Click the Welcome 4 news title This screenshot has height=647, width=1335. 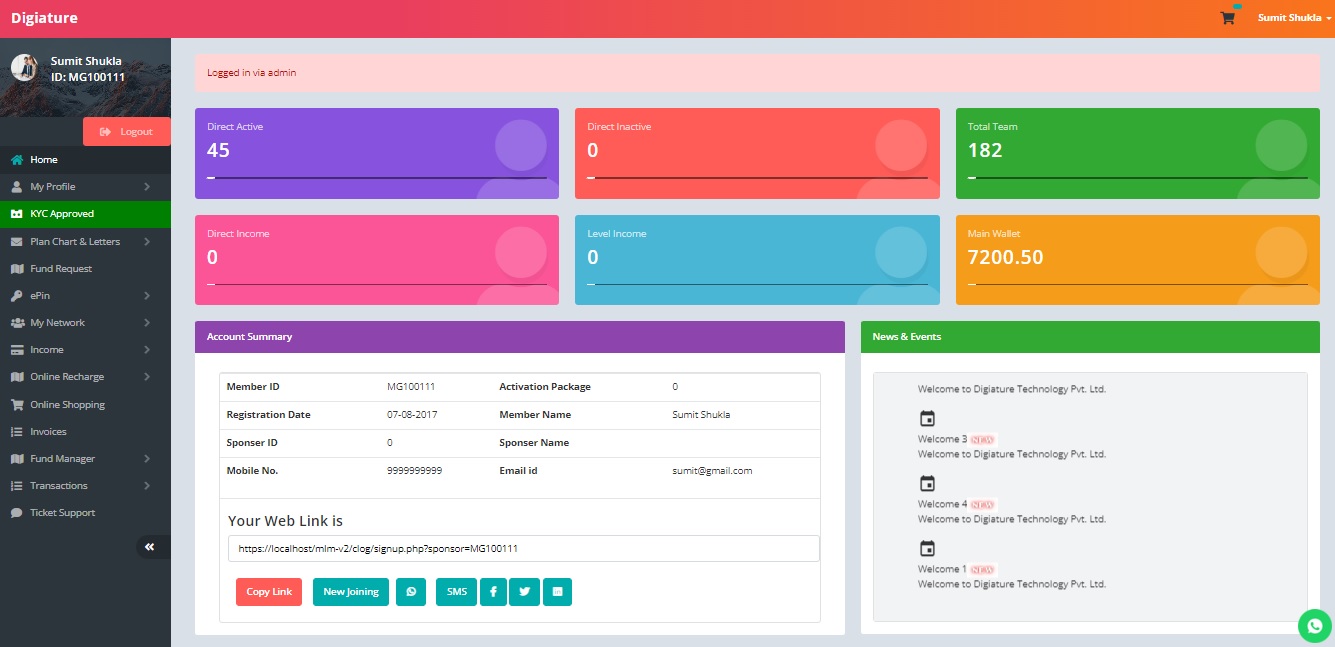942,504
